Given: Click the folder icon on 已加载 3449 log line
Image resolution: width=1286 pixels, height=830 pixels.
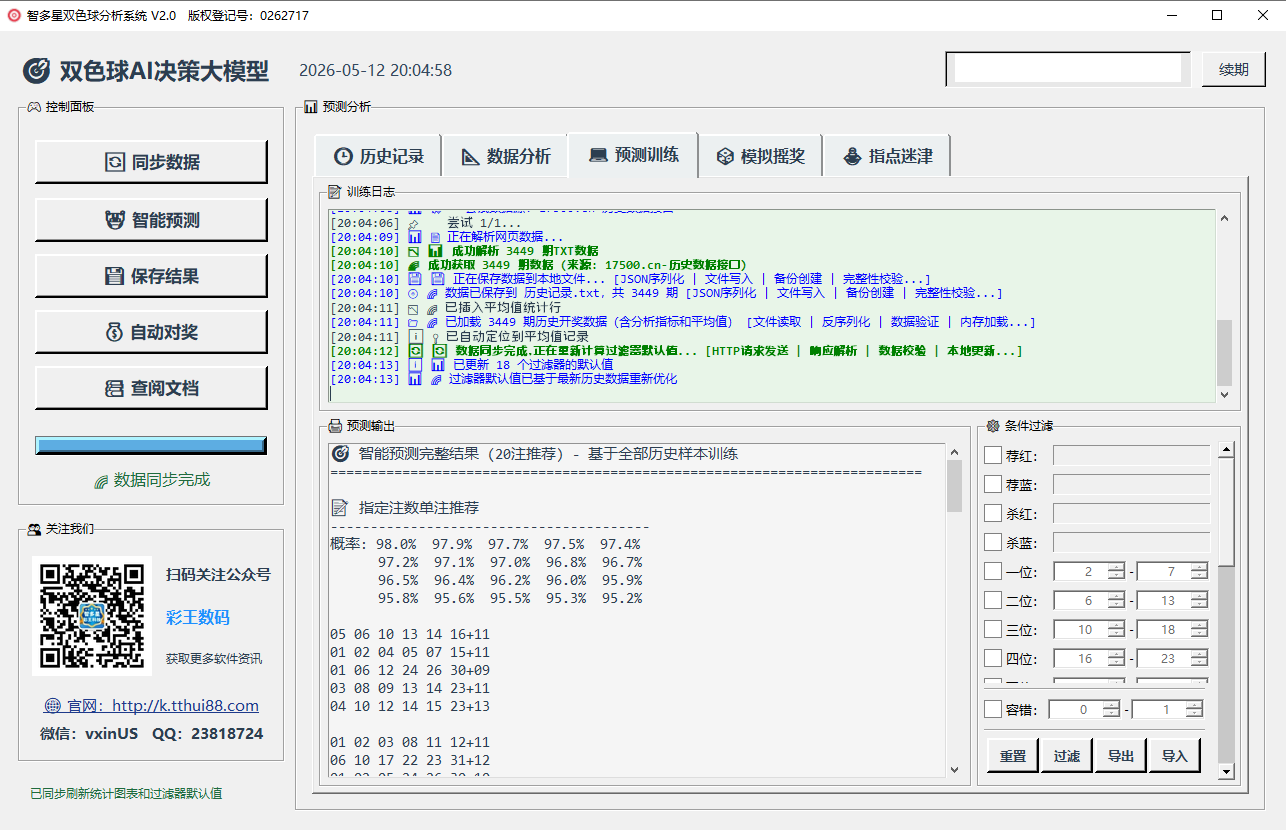Looking at the screenshot, I should pos(414,323).
